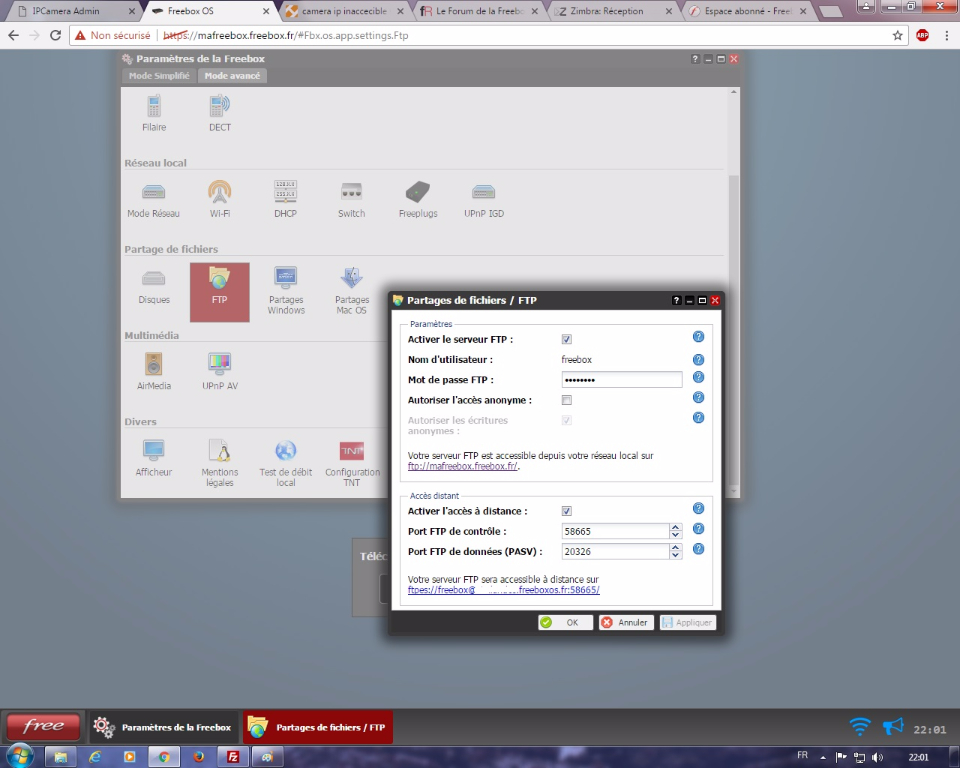
Task: Switch to Le Forum de la Freebox tab
Action: click(479, 11)
